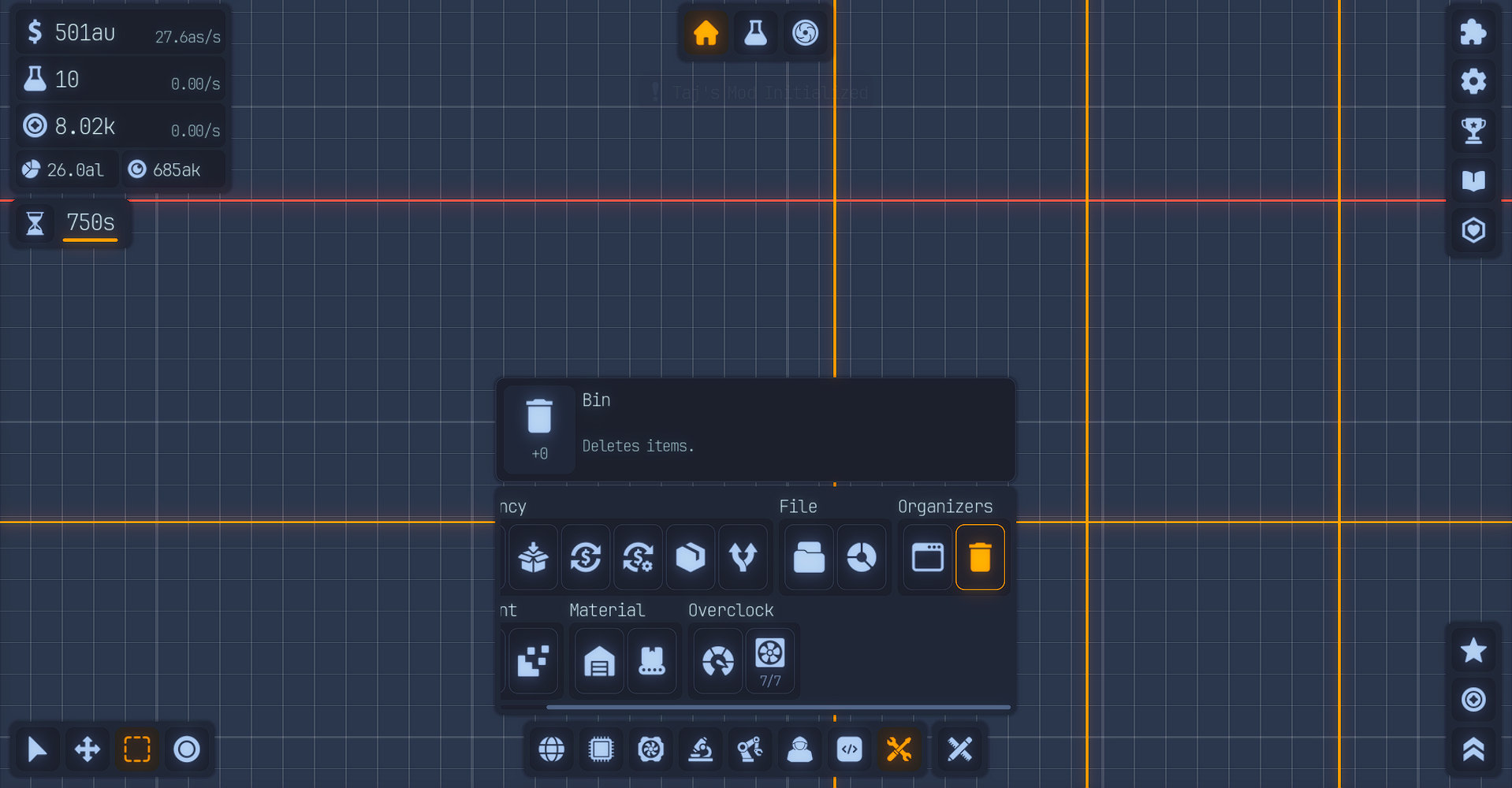Choose the folder node under File
Image resolution: width=1512 pixels, height=788 pixels.
[808, 557]
